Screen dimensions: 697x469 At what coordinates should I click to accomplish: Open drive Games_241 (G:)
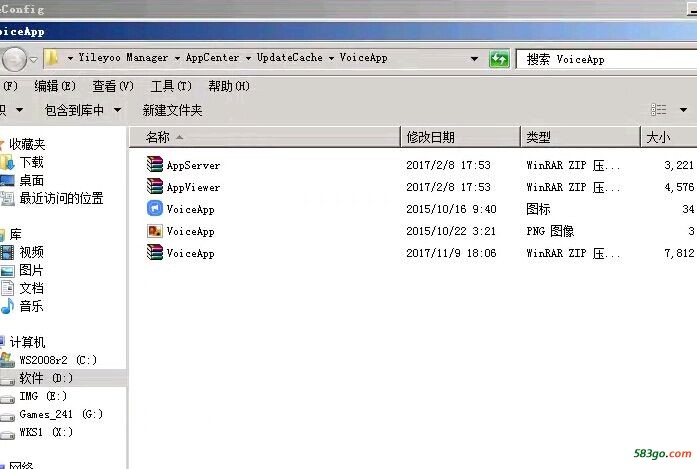[x=61, y=414]
